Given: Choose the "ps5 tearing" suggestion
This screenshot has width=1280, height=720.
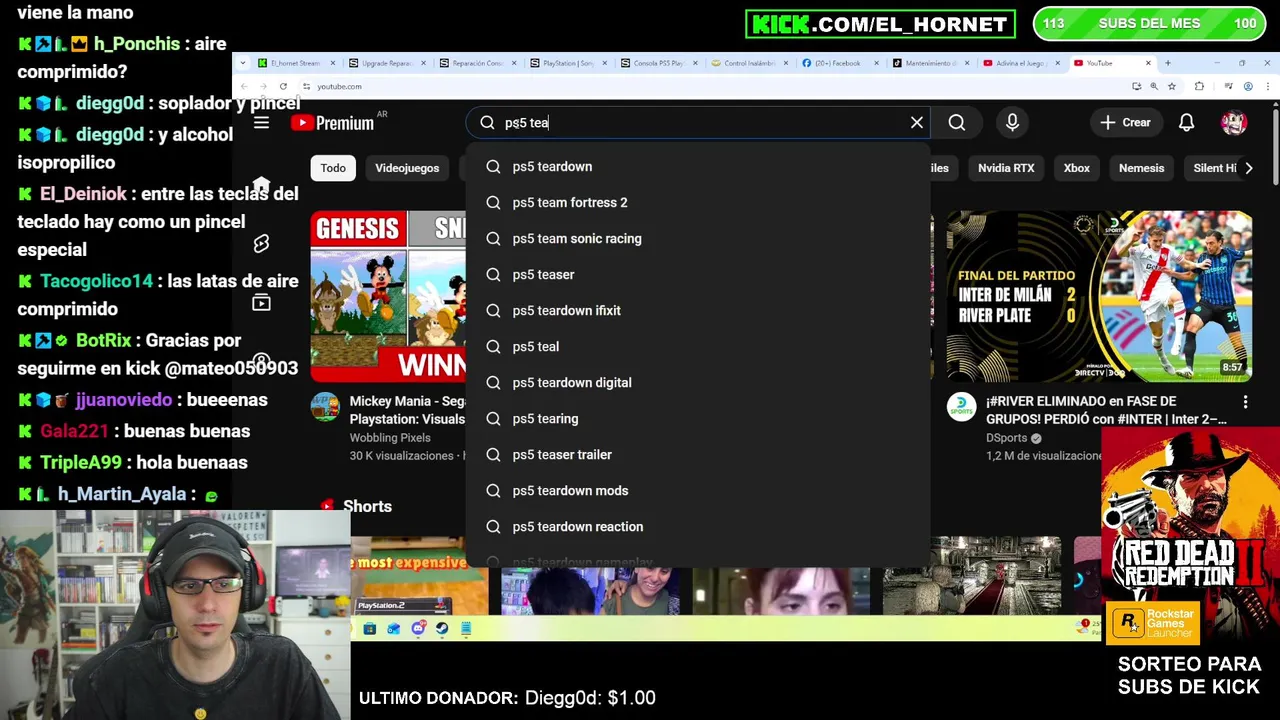Looking at the screenshot, I should [698, 419].
